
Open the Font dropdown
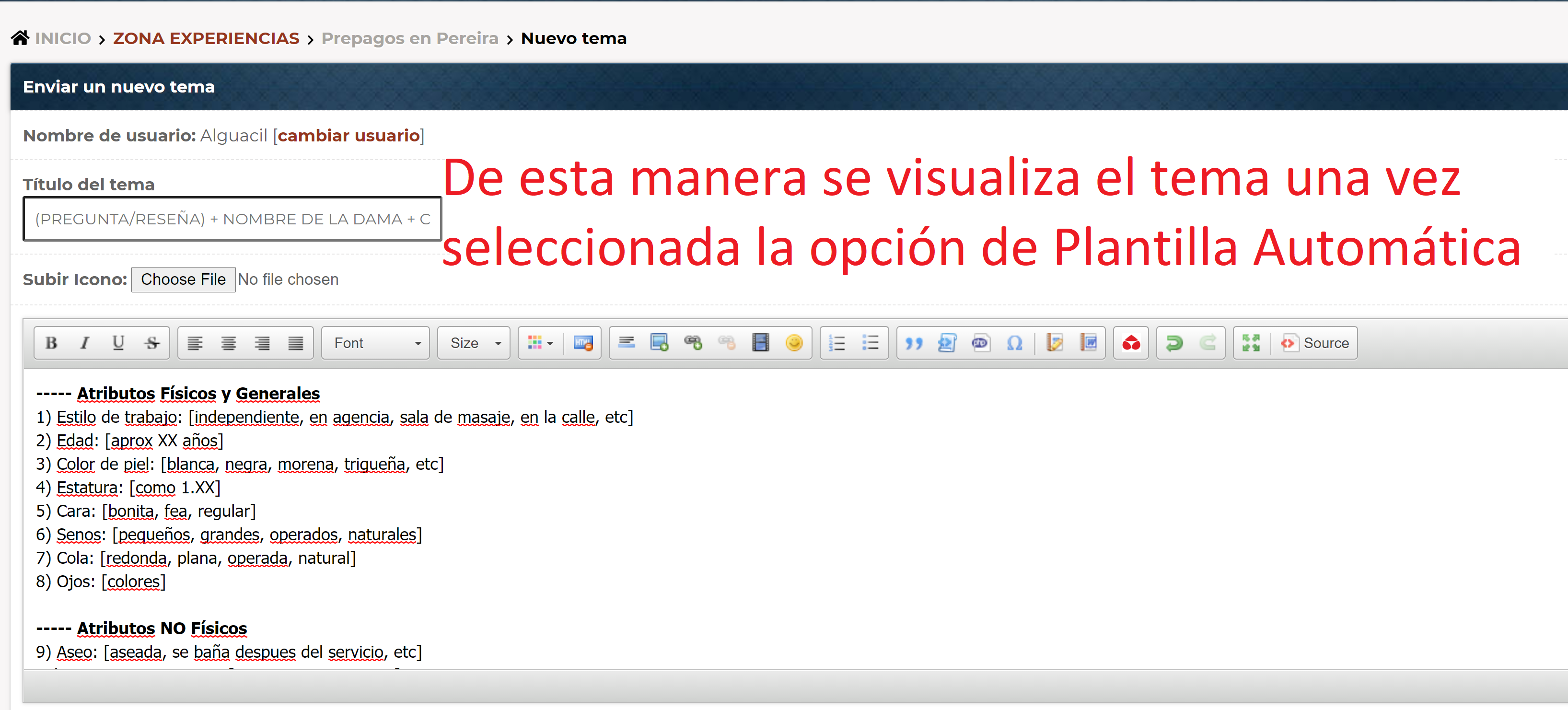coord(376,343)
